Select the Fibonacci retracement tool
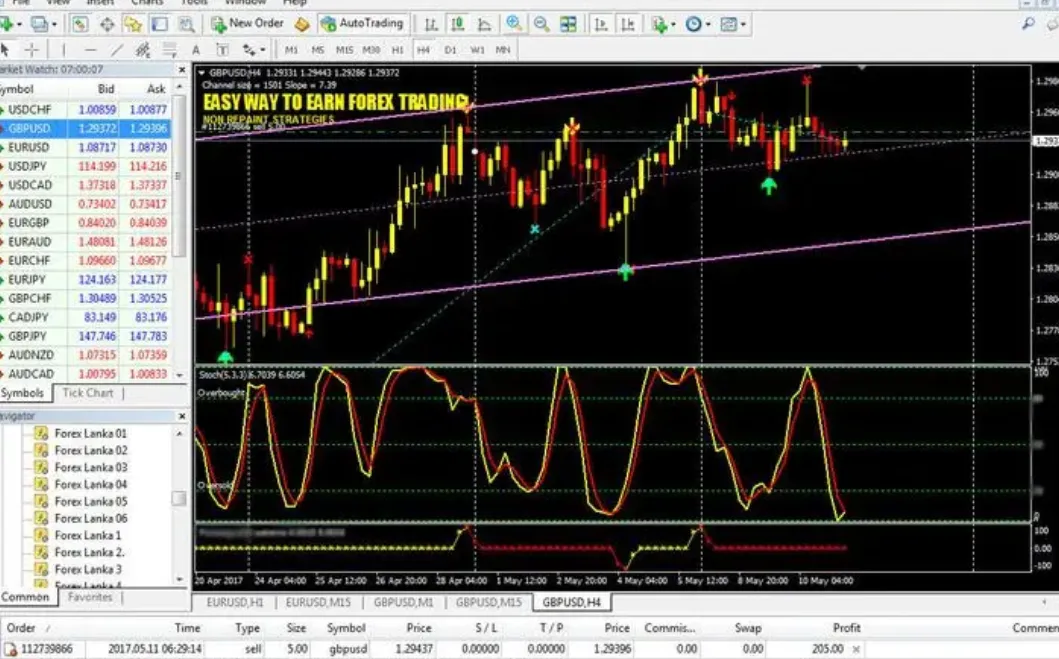This screenshot has width=1059, height=659. click(x=169, y=49)
